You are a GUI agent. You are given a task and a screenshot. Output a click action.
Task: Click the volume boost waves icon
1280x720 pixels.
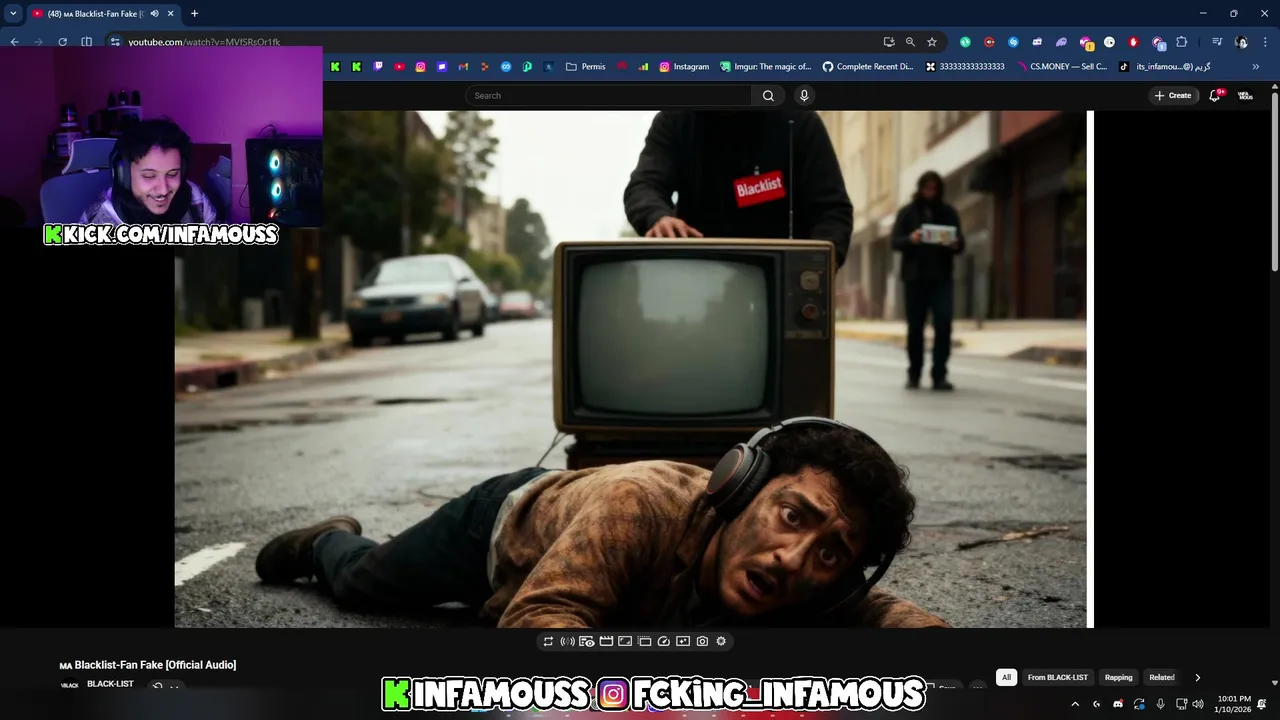pos(567,641)
